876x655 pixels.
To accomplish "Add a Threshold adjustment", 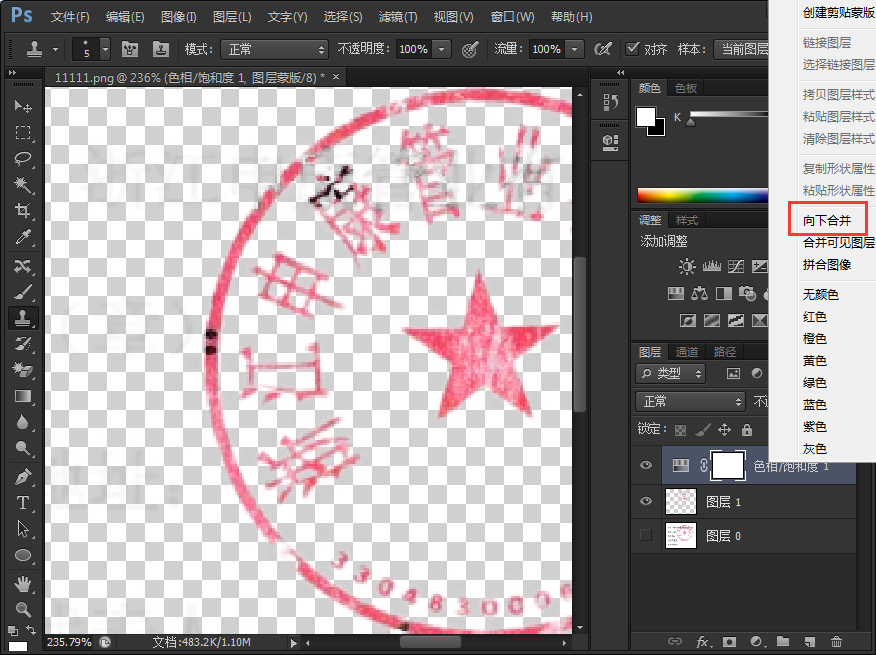I will [x=736, y=320].
